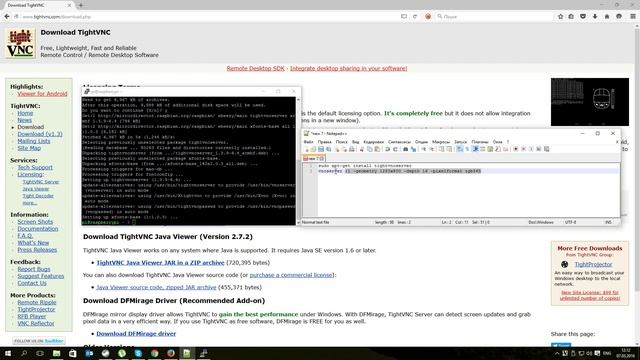Image resolution: width=640 pixels, height=360 pixels.
Task: Click the Firefox icon on the taskbar
Action: (x=171, y=353)
